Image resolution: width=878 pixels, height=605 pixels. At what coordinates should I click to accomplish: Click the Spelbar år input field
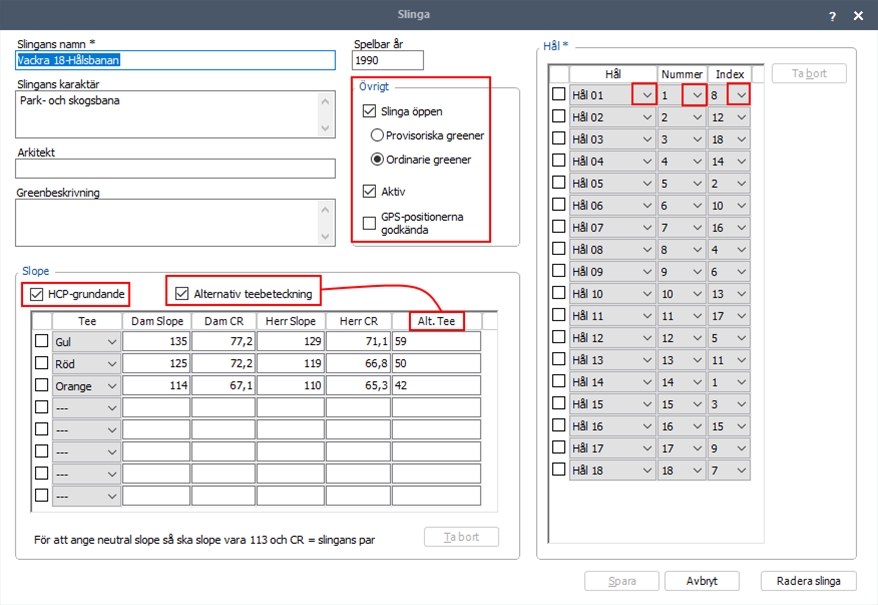(x=387, y=60)
